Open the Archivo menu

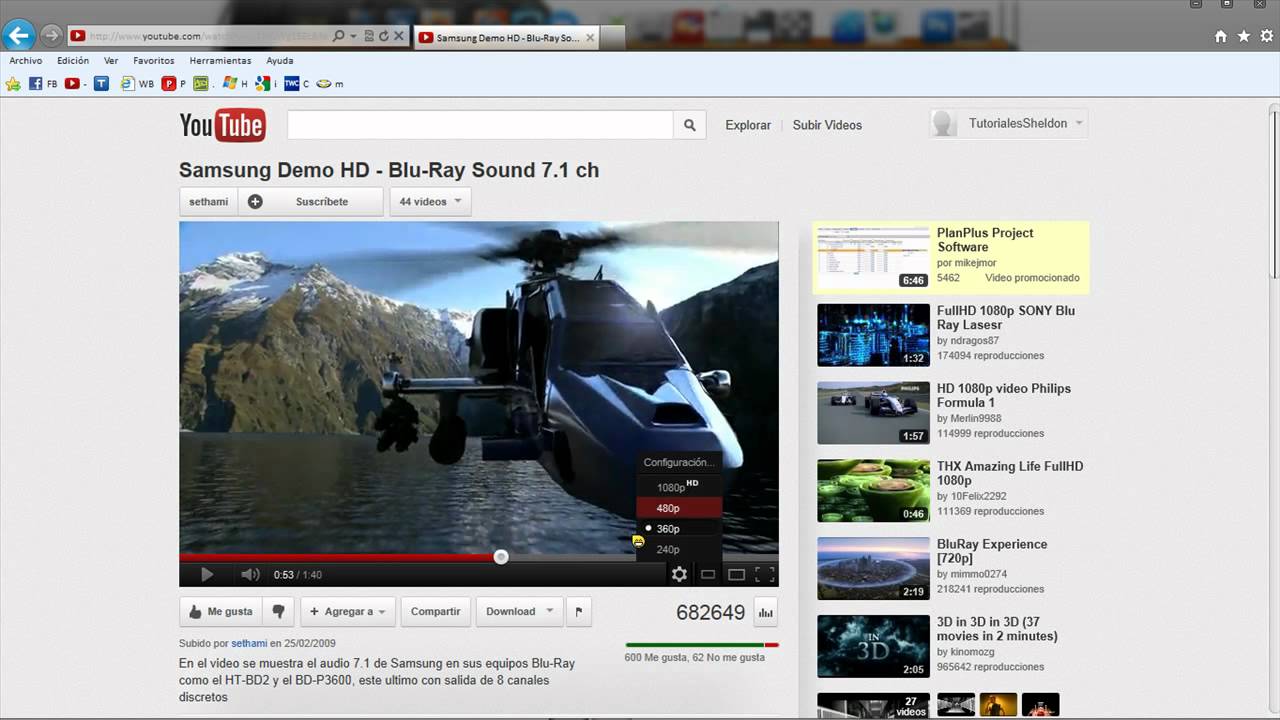(26, 60)
